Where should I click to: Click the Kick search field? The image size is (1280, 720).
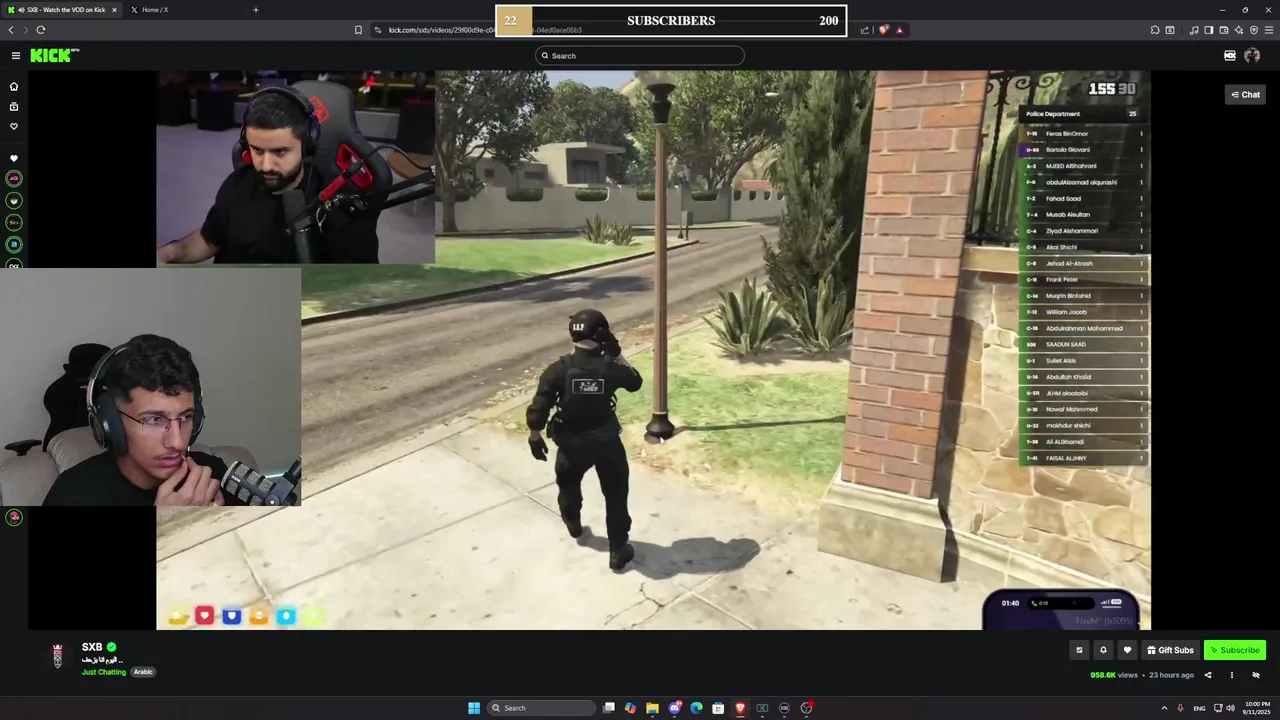(x=640, y=56)
